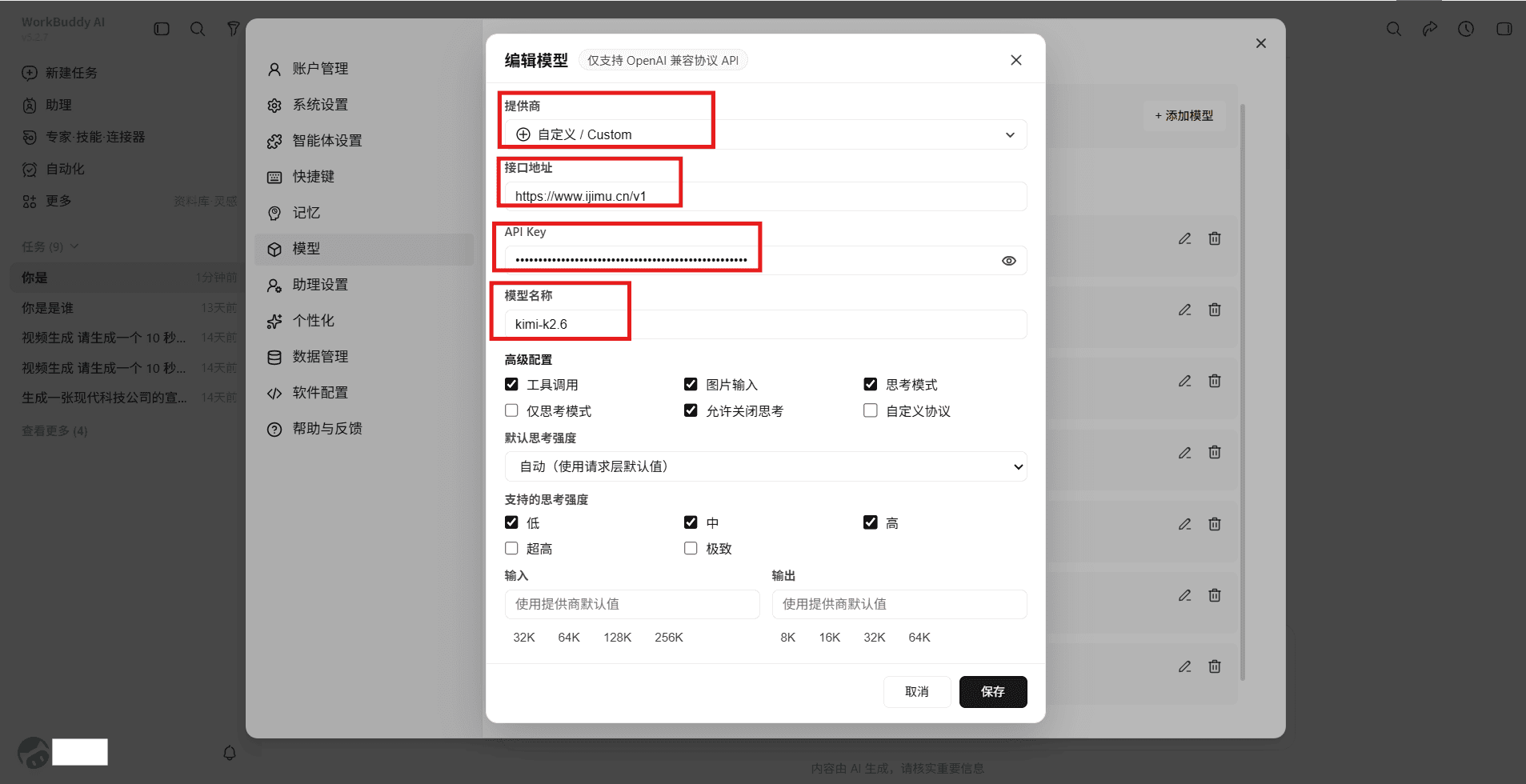This screenshot has height=784, width=1526.
Task: Click the last model row edit icon
Action: [x=1185, y=666]
